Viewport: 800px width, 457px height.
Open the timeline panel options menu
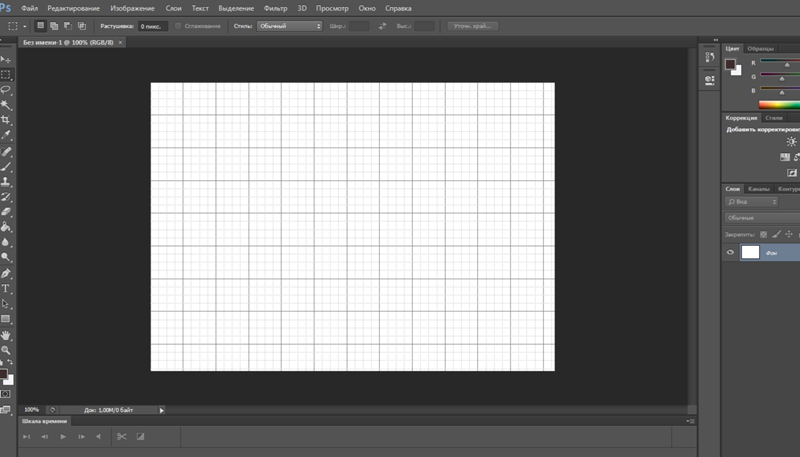point(691,421)
